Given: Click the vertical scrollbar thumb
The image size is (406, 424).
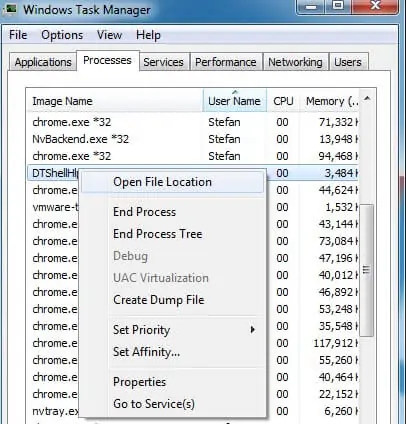Looking at the screenshot, I should pyautogui.click(x=367, y=270).
